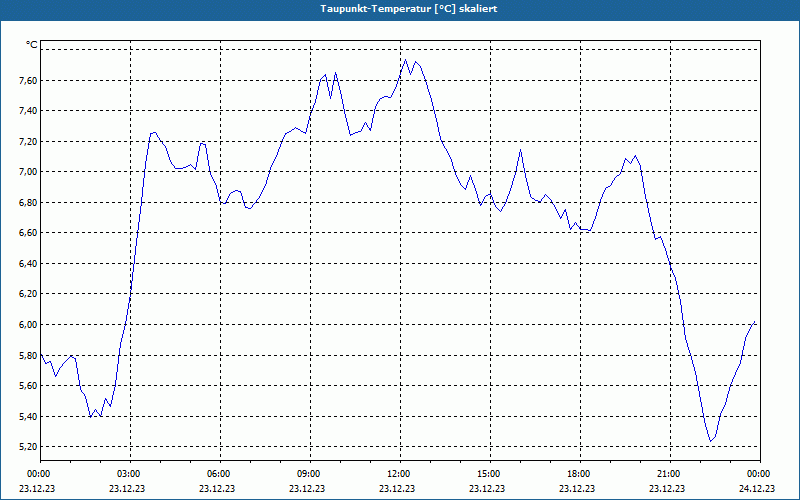Click the 24.12.23 date label
The height and width of the screenshot is (500, 800).
(x=757, y=489)
